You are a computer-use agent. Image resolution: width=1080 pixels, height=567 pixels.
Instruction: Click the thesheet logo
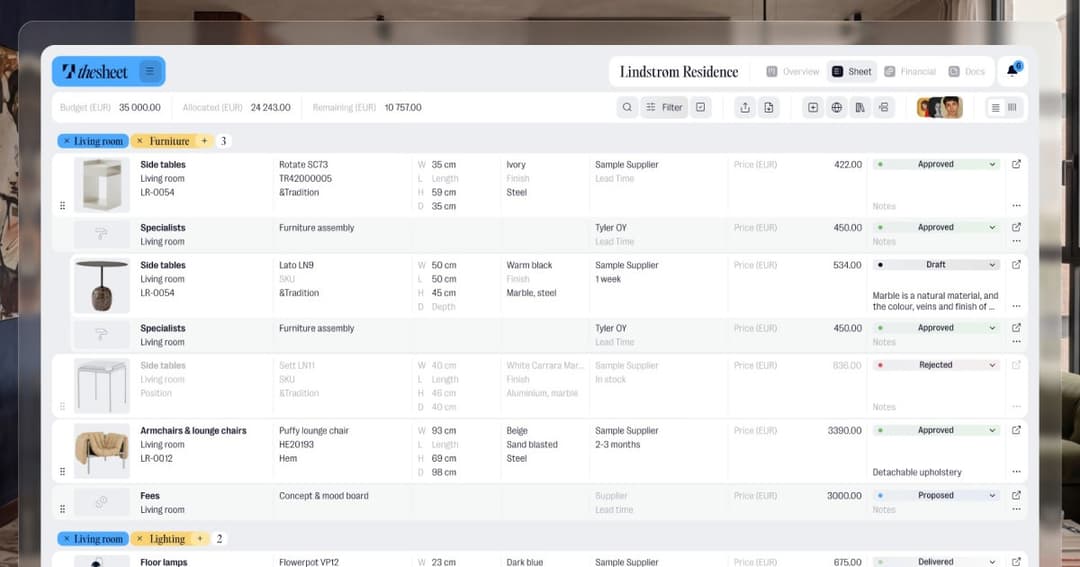(x=95, y=71)
